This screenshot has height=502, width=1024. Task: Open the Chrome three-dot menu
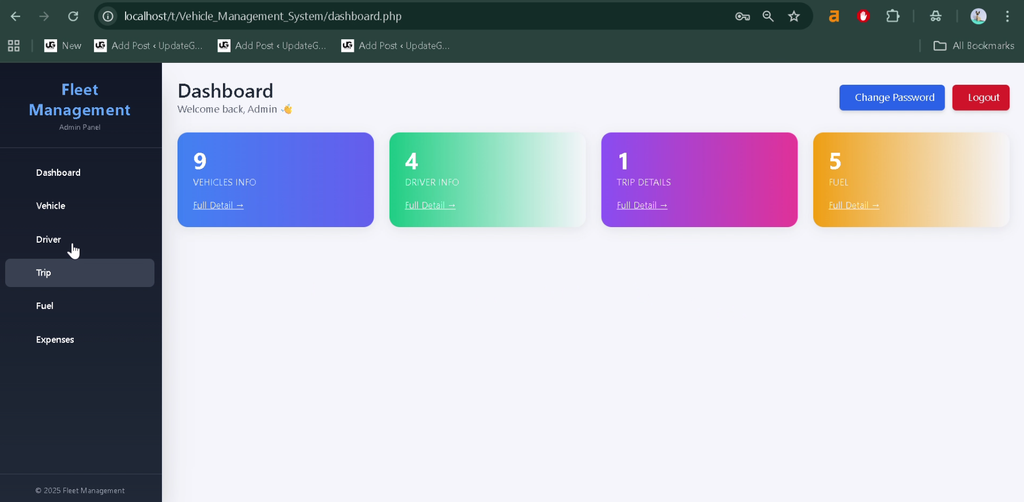(1007, 16)
